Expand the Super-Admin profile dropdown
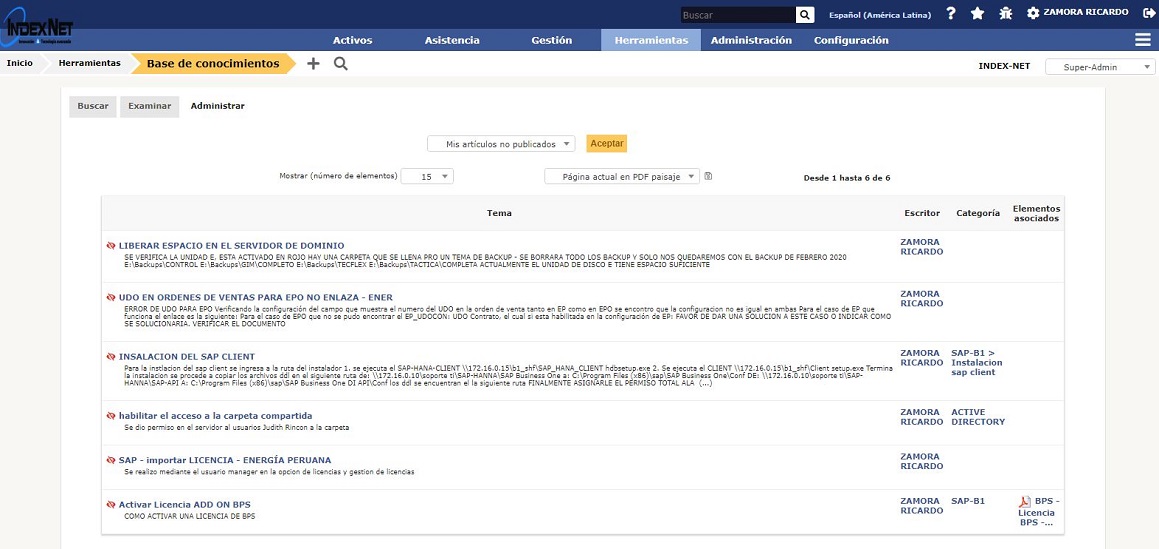Screen dimensions: 1159x549 [x=1100, y=67]
